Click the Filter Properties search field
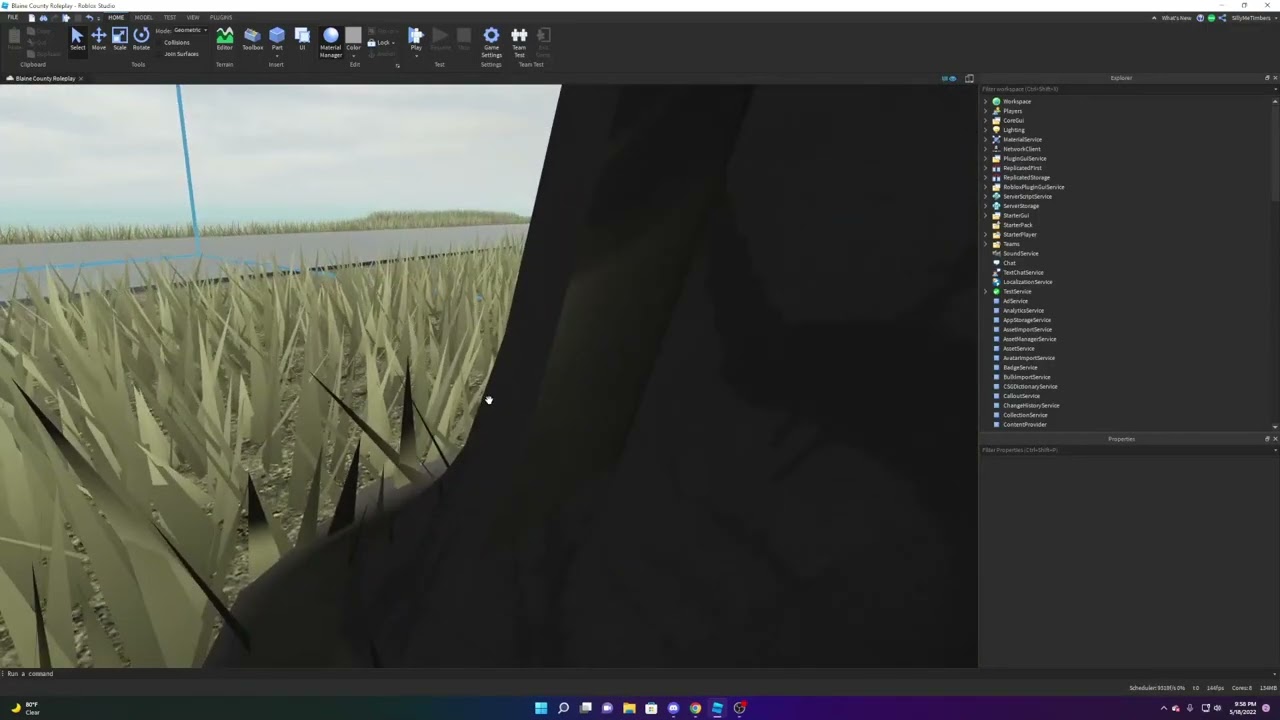This screenshot has width=1280, height=720. 1126,450
